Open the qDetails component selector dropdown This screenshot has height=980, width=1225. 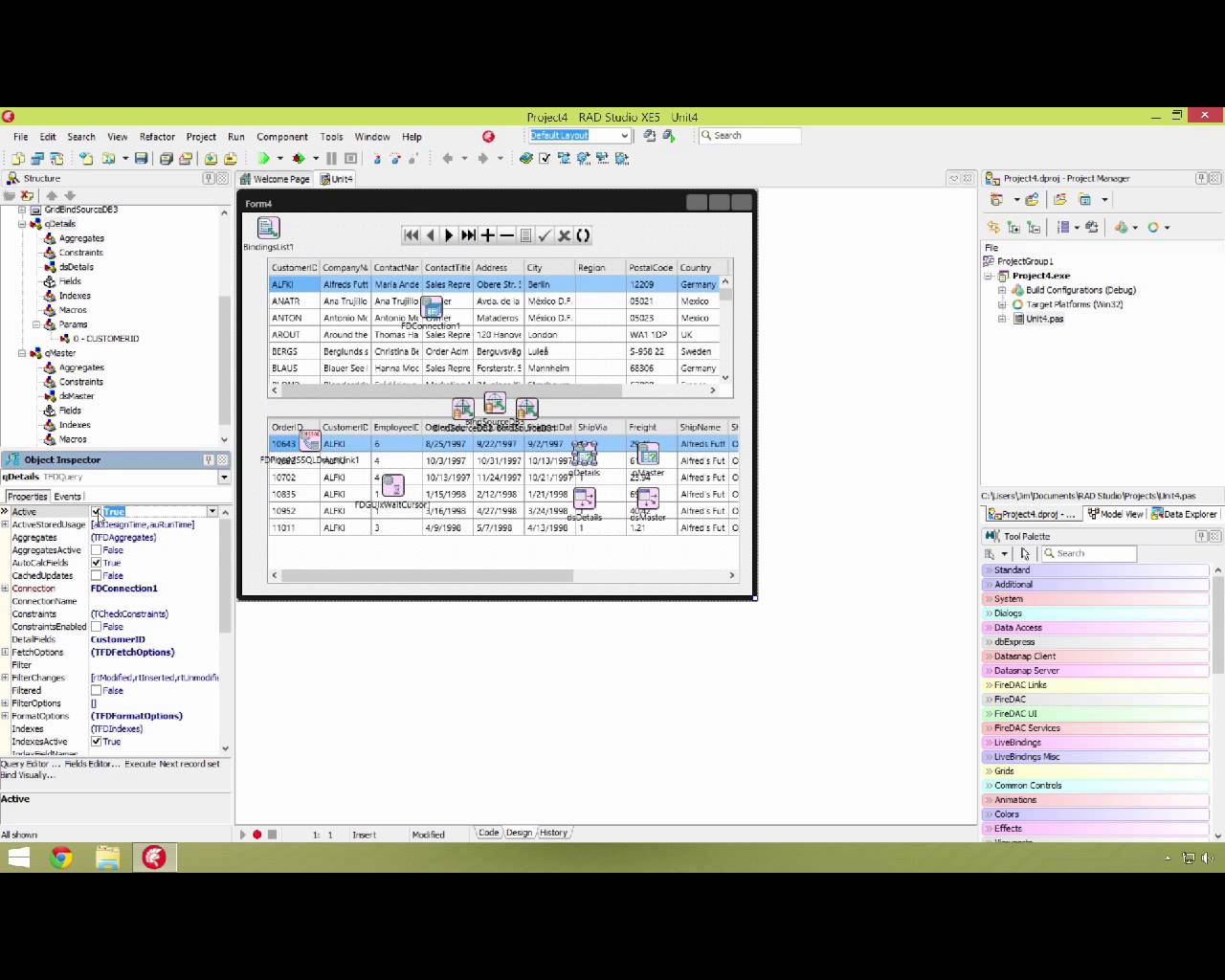pos(224,477)
